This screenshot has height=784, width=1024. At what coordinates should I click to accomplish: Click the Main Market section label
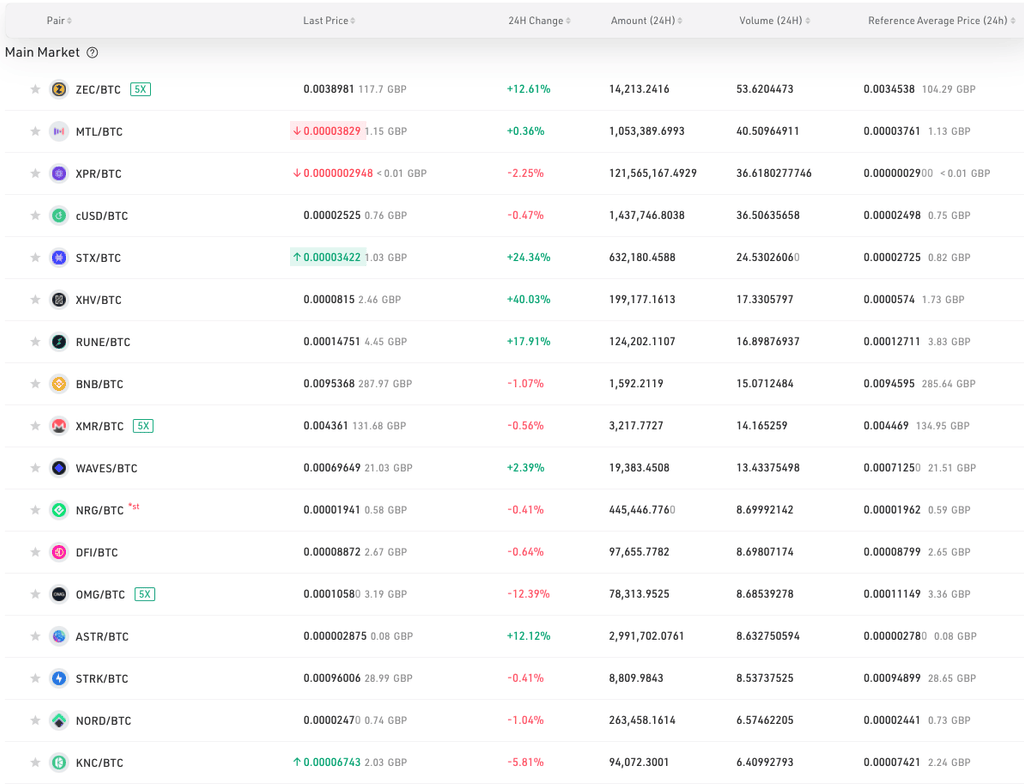pyautogui.click(x=42, y=52)
